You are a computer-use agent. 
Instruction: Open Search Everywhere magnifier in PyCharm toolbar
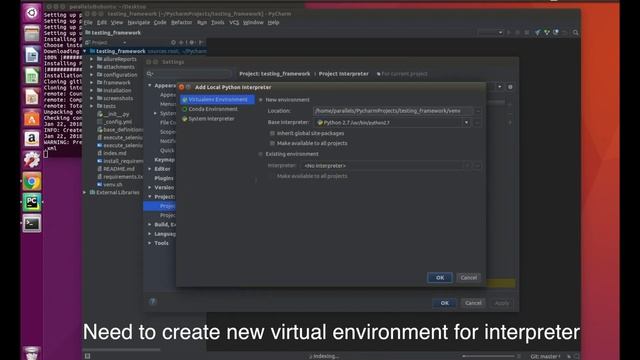[x=576, y=33]
